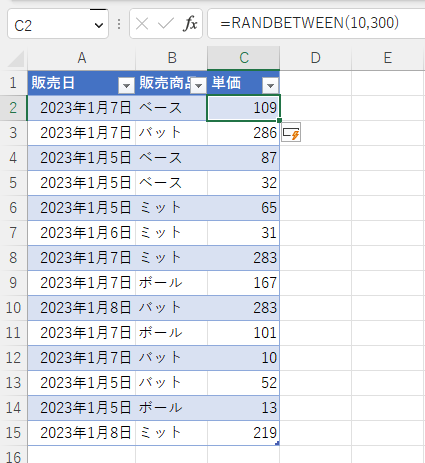Click the table resize handle at bottom corner
Screen dimensions: 425x463
[277, 443]
